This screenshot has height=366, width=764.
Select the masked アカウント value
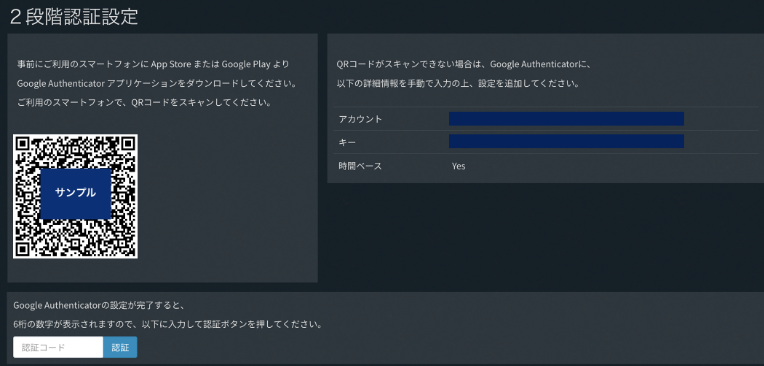pyautogui.click(x=566, y=119)
